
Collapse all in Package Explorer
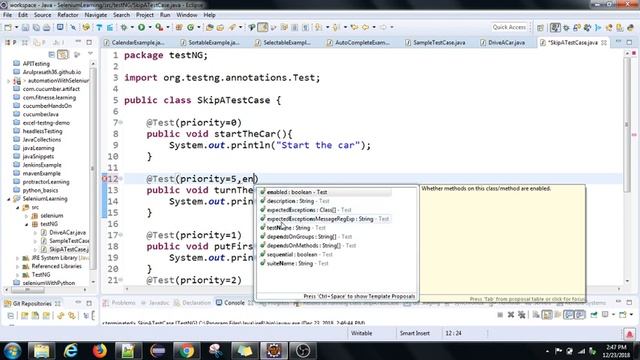[x=51, y=54]
